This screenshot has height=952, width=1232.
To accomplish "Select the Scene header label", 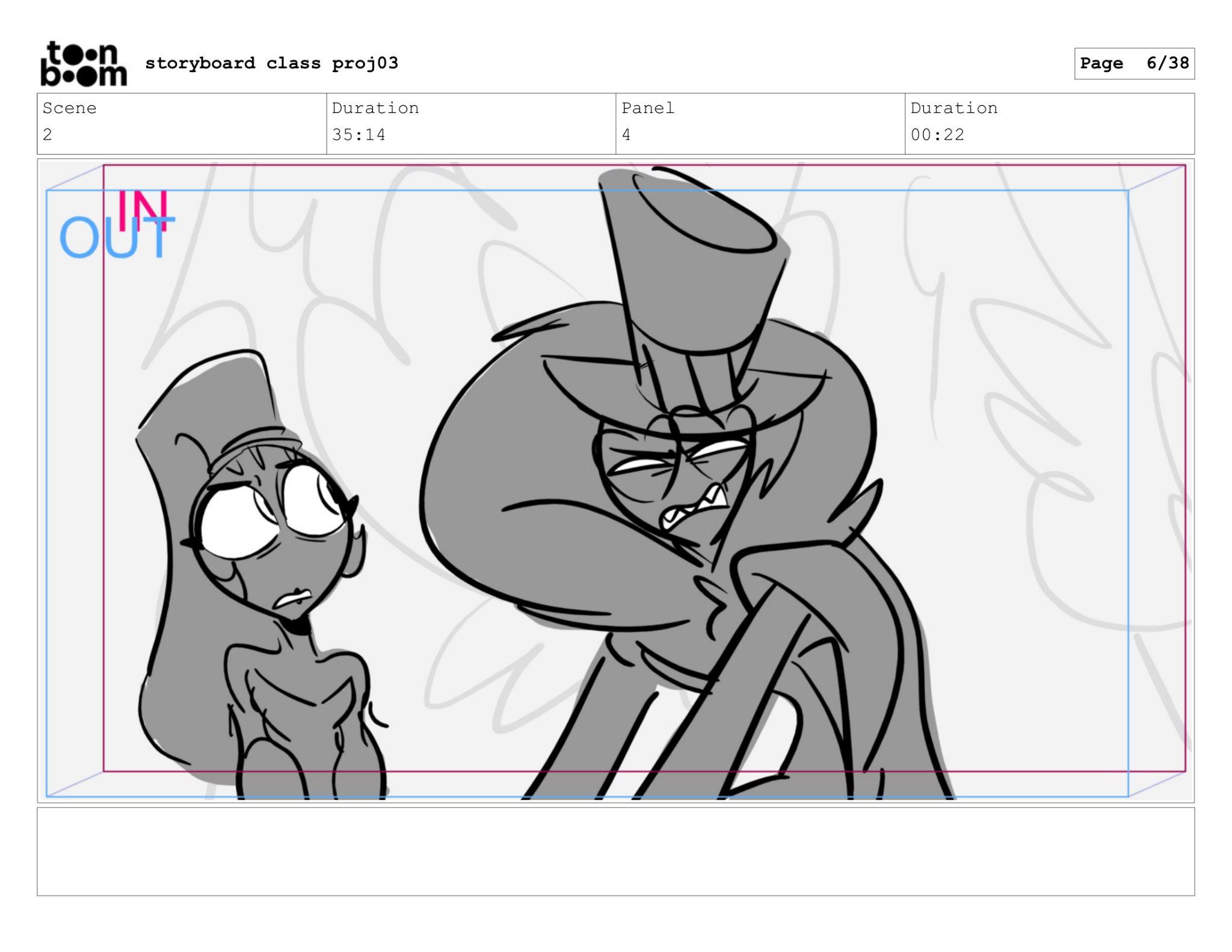I will point(70,108).
